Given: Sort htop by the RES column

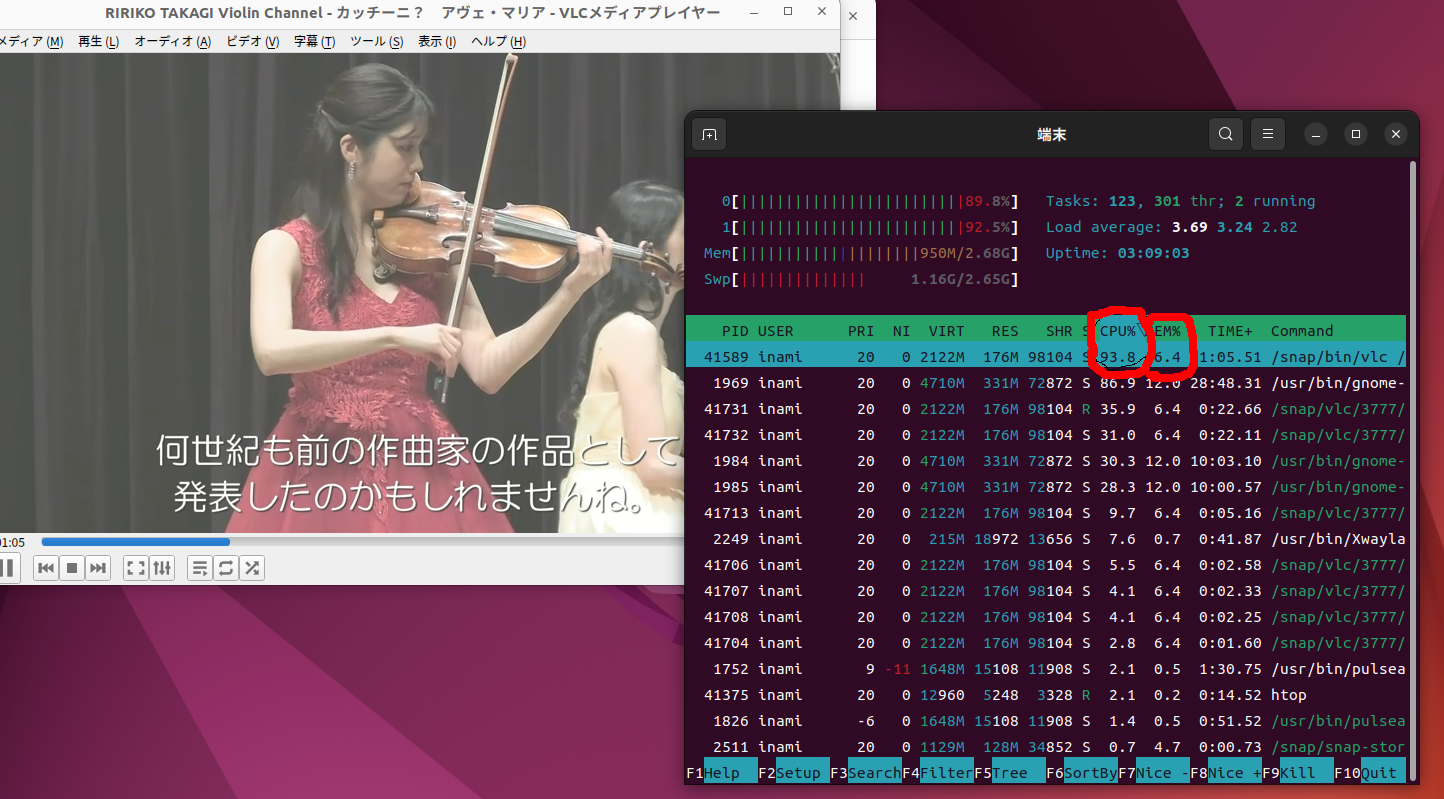Looking at the screenshot, I should click(x=1005, y=331).
